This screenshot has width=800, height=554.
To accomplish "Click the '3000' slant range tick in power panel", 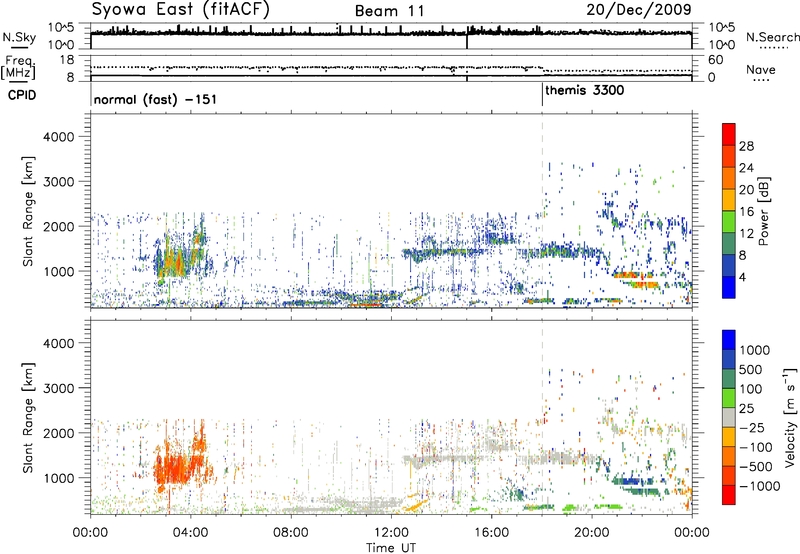I will [58, 182].
